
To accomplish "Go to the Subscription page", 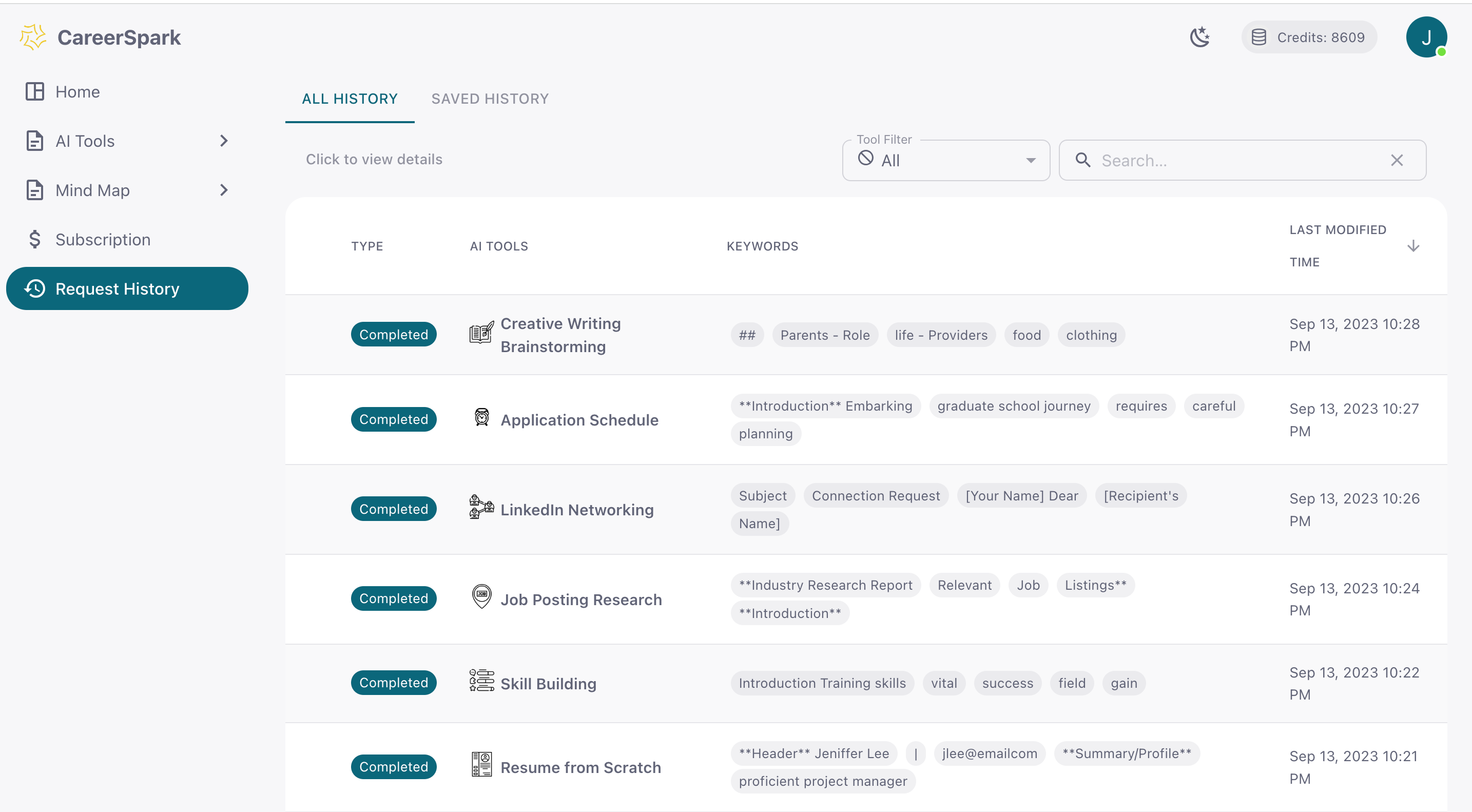I will tap(103, 239).
